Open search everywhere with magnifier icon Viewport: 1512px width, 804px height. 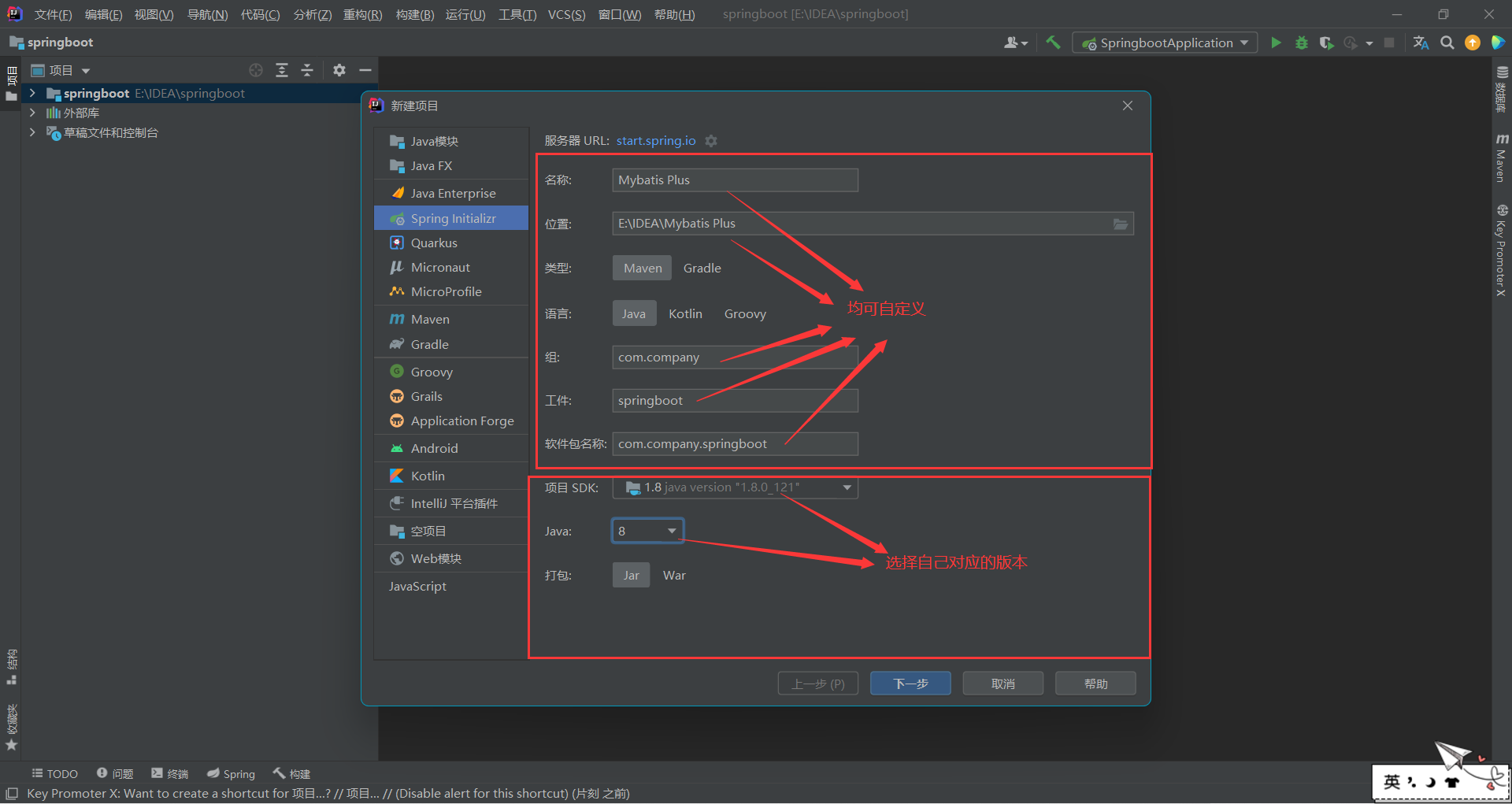(x=1447, y=43)
